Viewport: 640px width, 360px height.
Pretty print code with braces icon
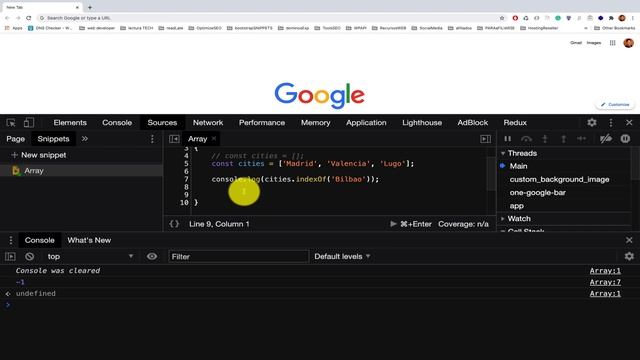point(174,224)
